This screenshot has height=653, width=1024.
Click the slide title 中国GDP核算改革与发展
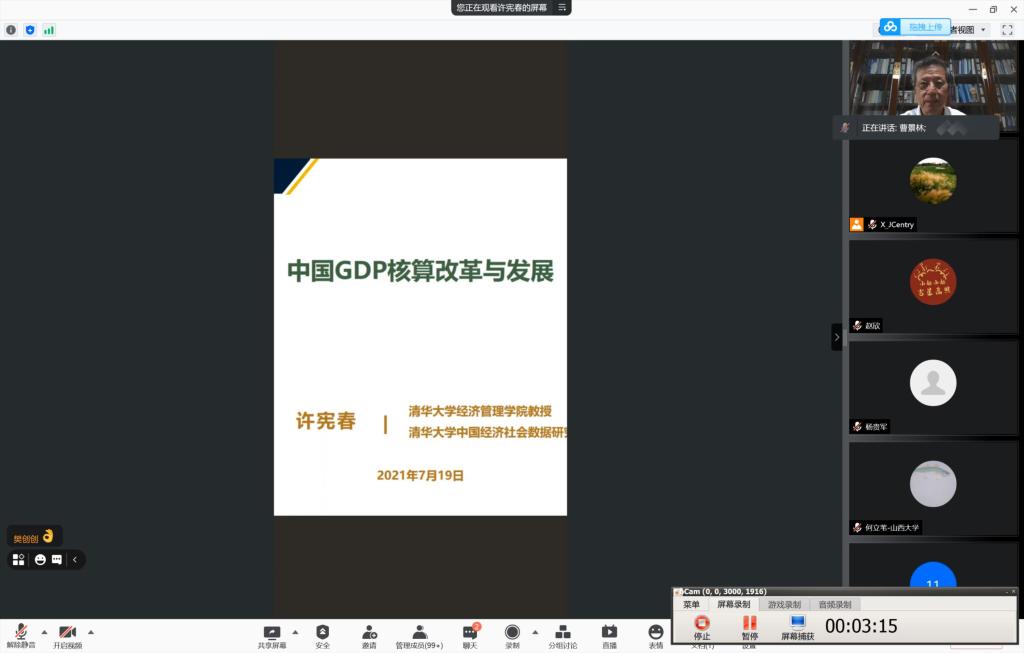421,271
